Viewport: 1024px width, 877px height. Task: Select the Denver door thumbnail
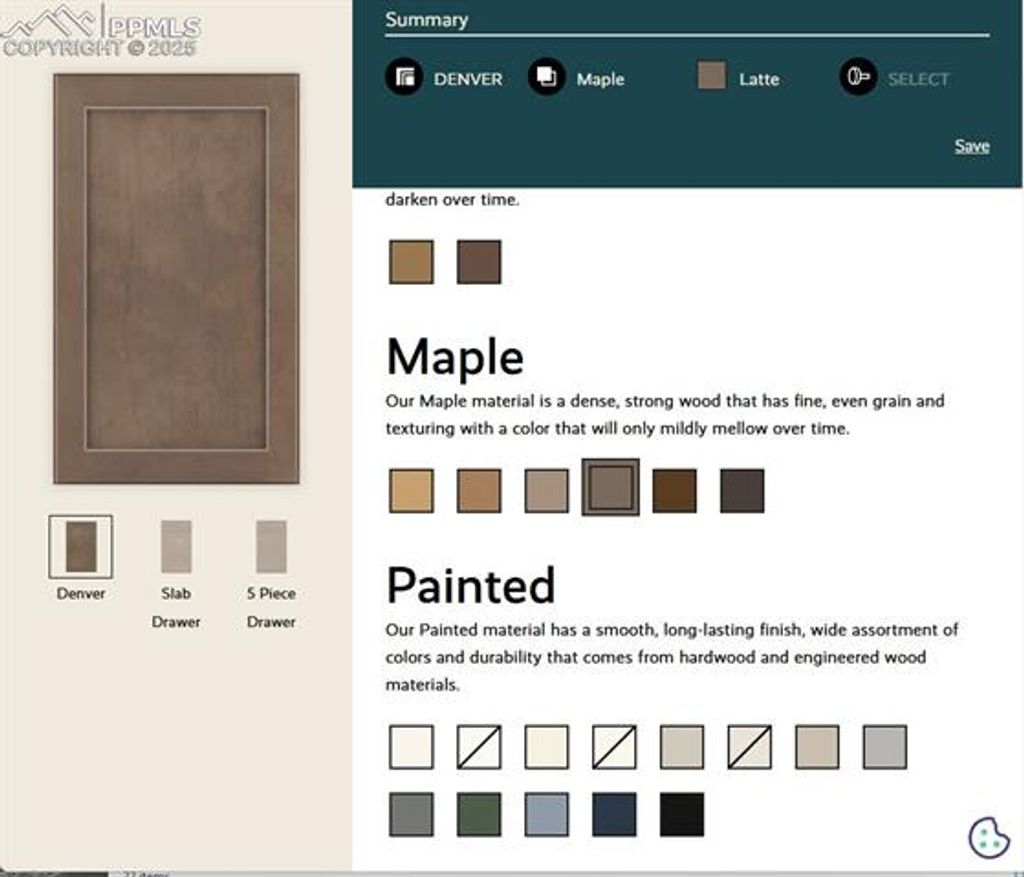(81, 546)
